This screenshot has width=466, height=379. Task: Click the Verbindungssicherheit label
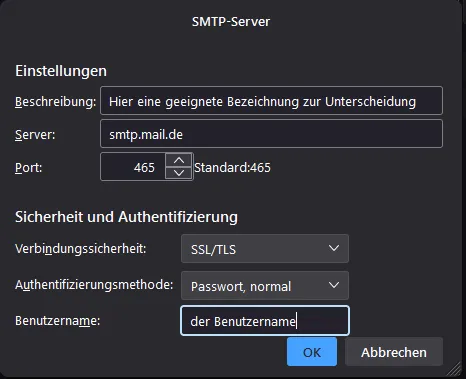pyautogui.click(x=81, y=249)
